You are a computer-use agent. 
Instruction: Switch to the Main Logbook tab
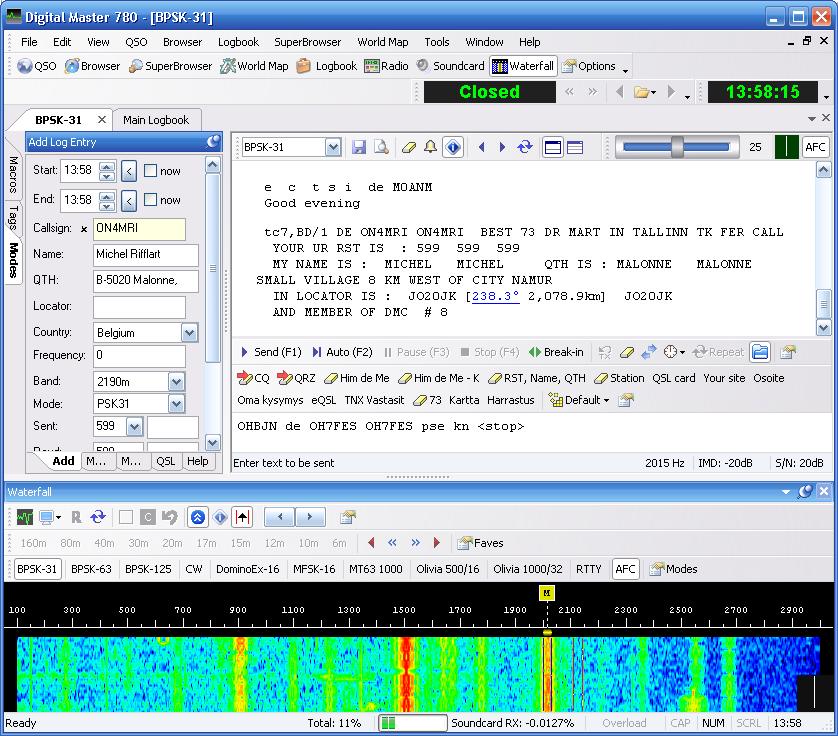pos(155,120)
